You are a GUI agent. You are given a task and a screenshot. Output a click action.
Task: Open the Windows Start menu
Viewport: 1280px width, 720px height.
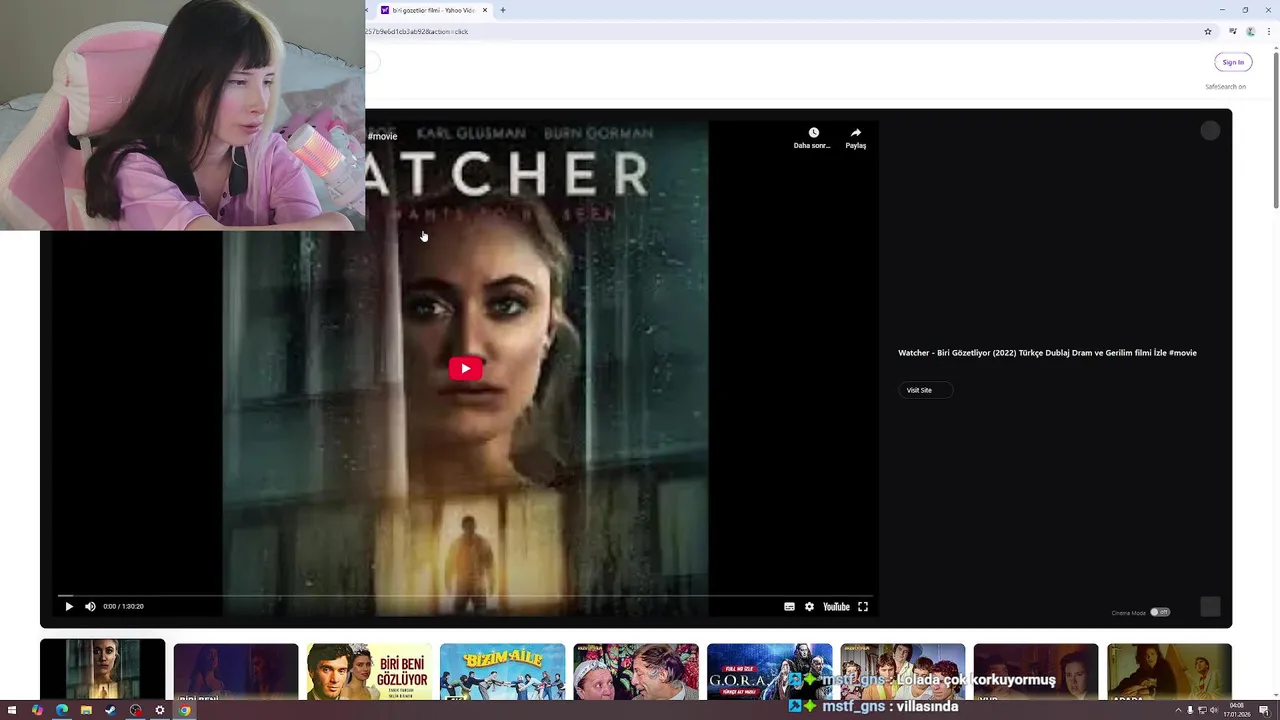pyautogui.click(x=12, y=710)
